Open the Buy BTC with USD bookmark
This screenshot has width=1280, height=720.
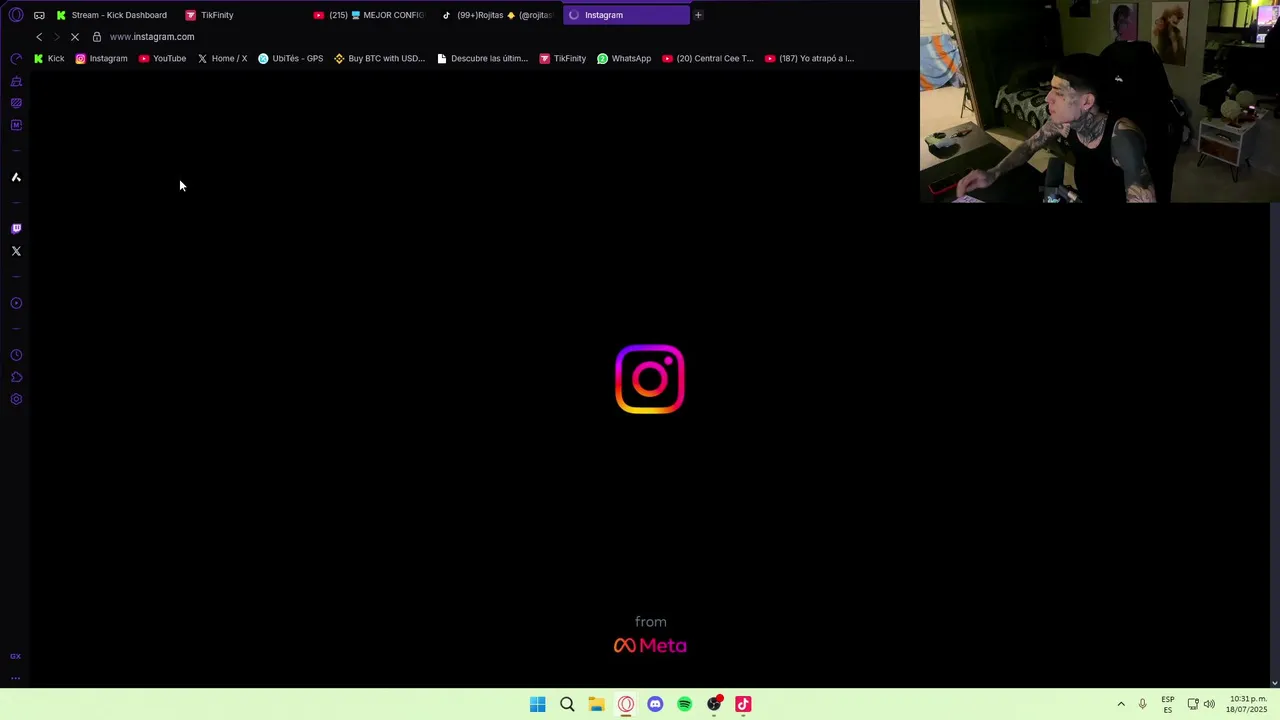pyautogui.click(x=379, y=58)
